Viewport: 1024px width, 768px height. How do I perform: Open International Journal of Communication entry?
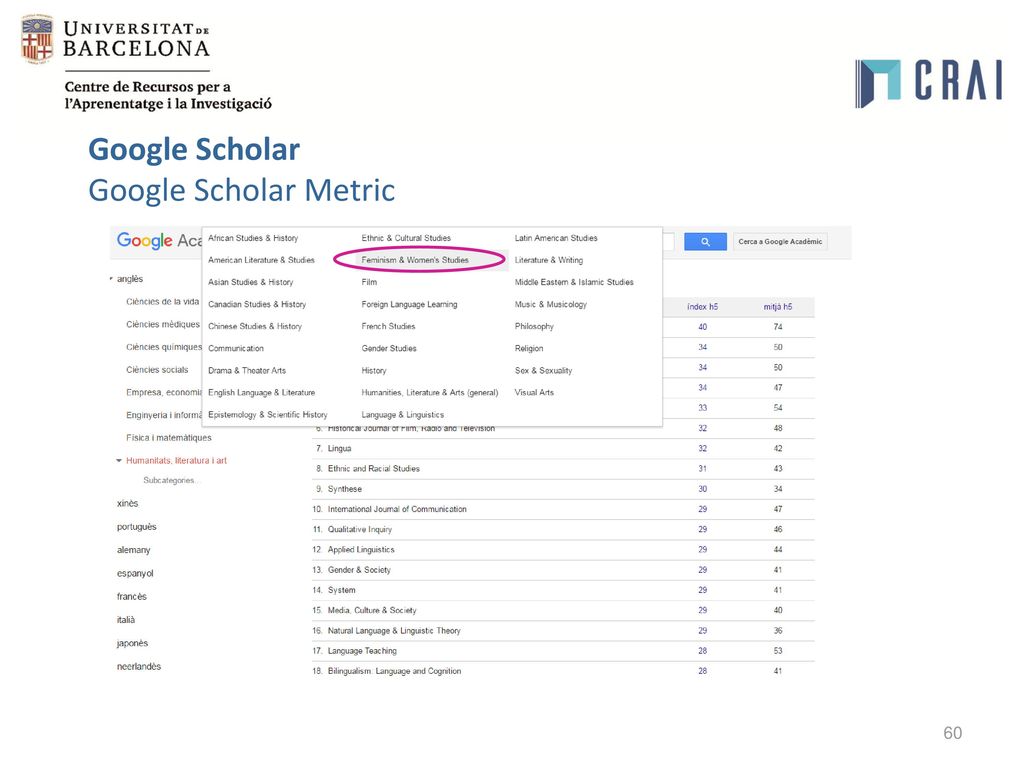click(x=397, y=509)
